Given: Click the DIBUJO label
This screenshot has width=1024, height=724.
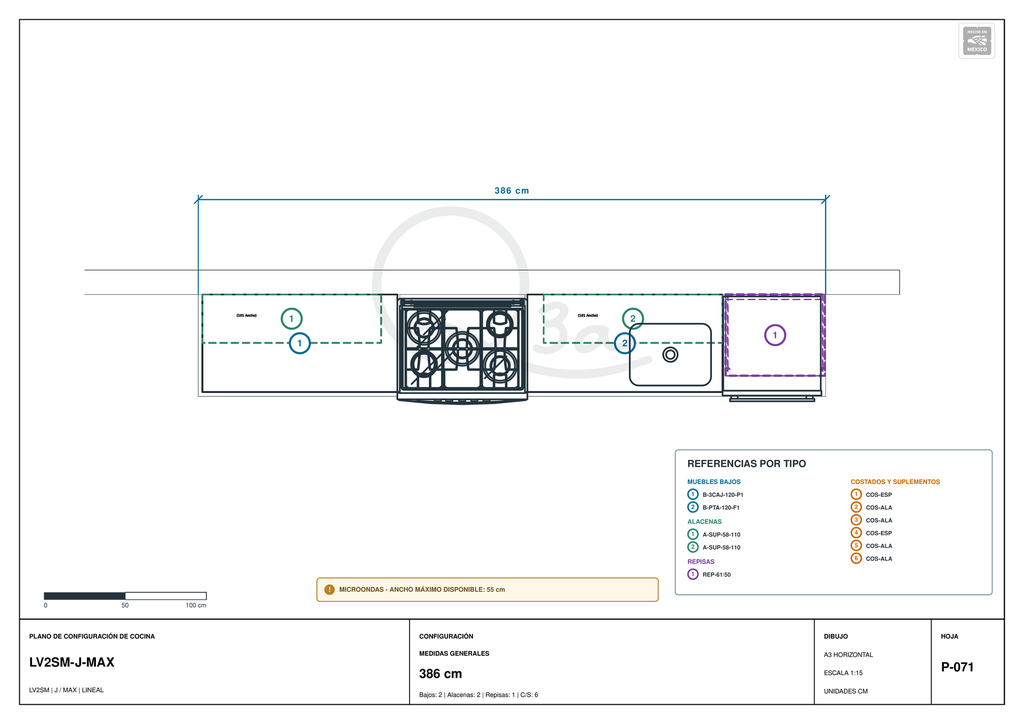Looking at the screenshot, I should pos(836,637).
